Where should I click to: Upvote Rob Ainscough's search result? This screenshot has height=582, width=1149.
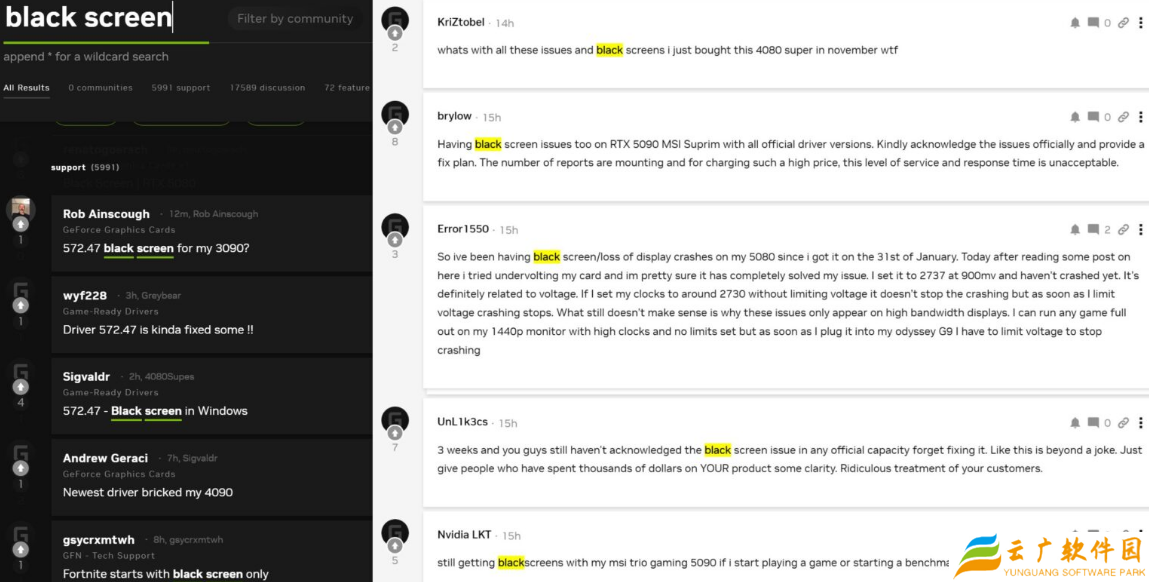(x=20, y=224)
